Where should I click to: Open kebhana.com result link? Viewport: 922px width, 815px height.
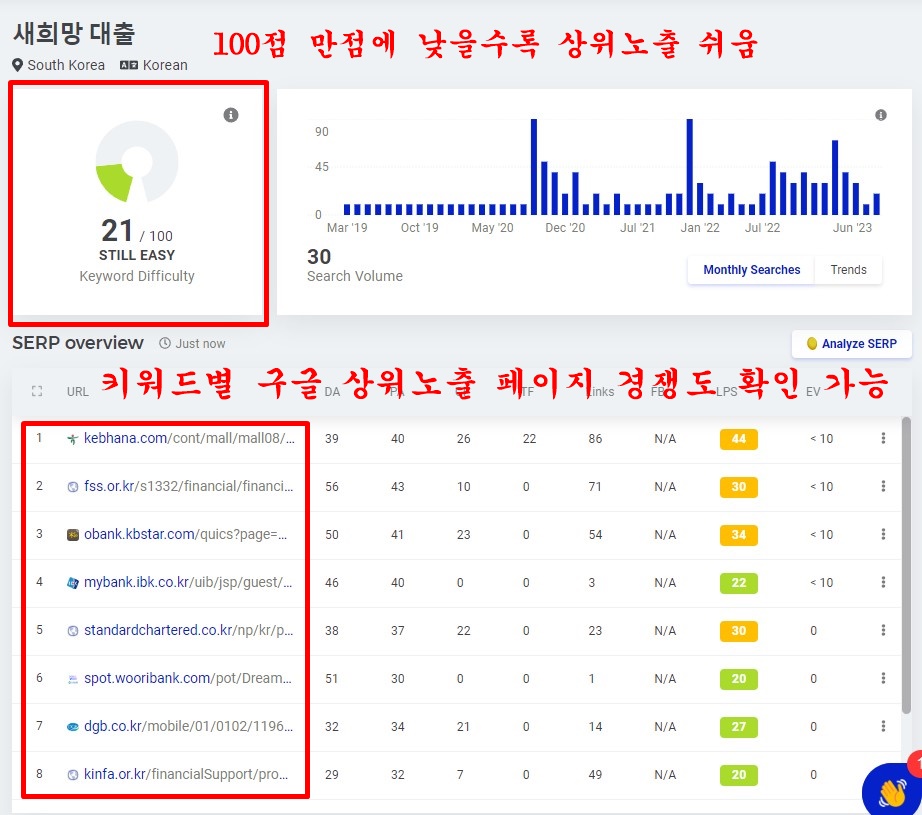189,438
